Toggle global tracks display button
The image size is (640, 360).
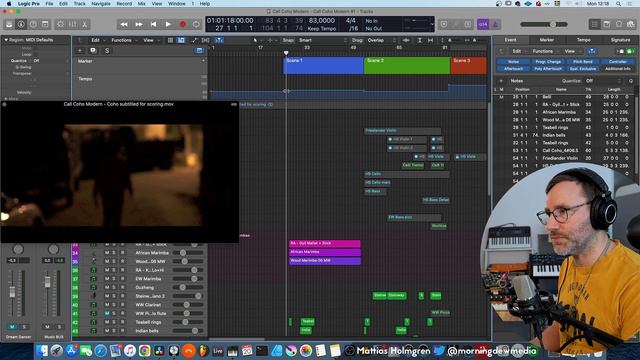[199, 51]
